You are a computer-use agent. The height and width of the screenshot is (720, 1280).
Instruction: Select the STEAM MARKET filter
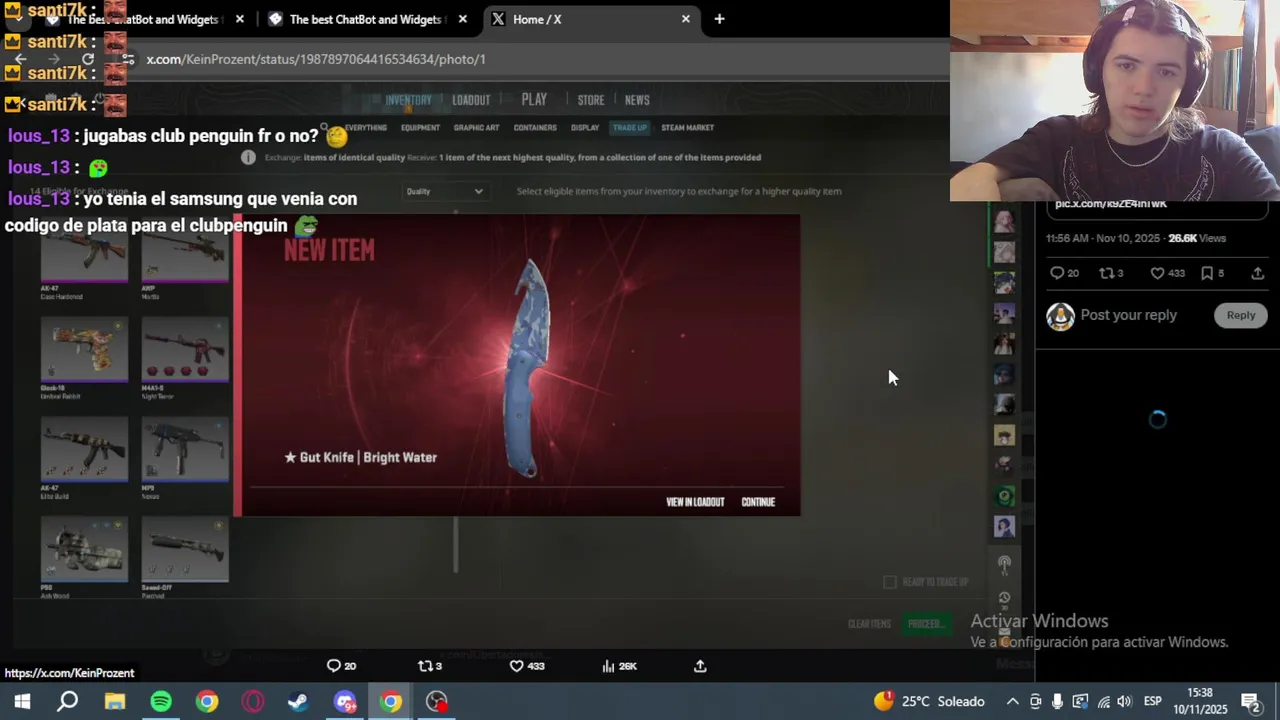tap(687, 128)
